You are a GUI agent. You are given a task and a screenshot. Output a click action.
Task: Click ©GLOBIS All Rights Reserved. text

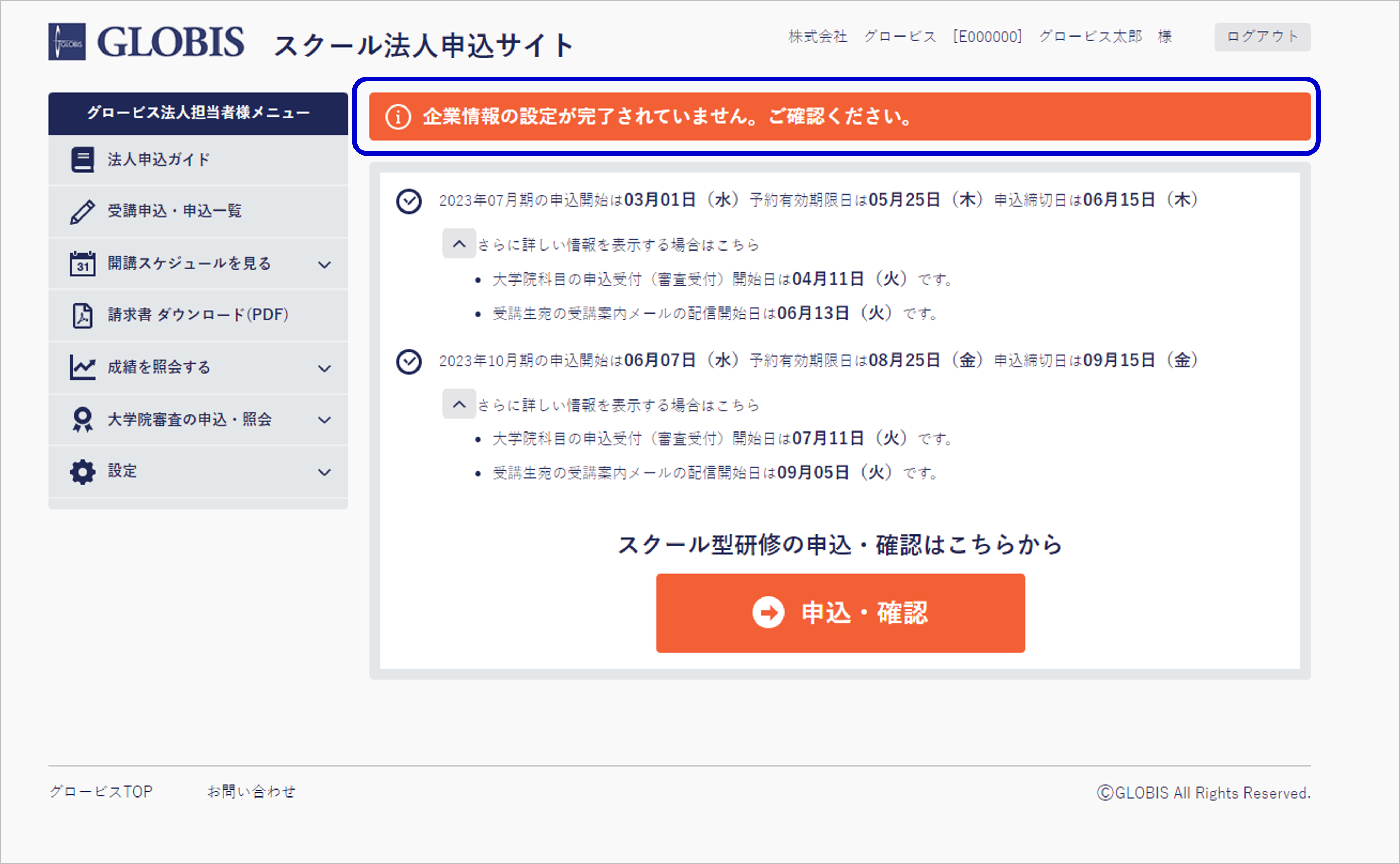(1203, 793)
